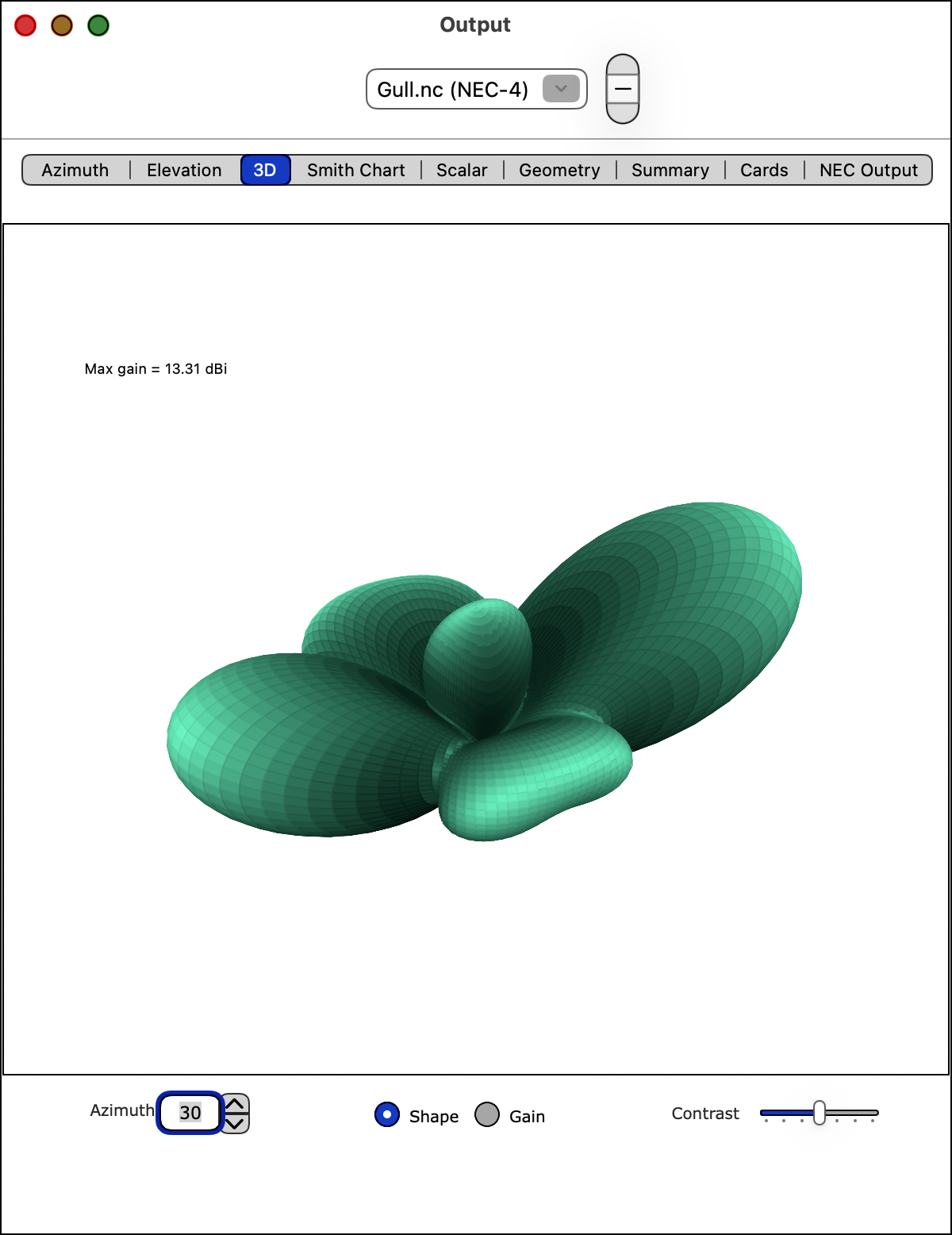Open the NEC Output tab
952x1235 pixels.
pyautogui.click(x=867, y=170)
